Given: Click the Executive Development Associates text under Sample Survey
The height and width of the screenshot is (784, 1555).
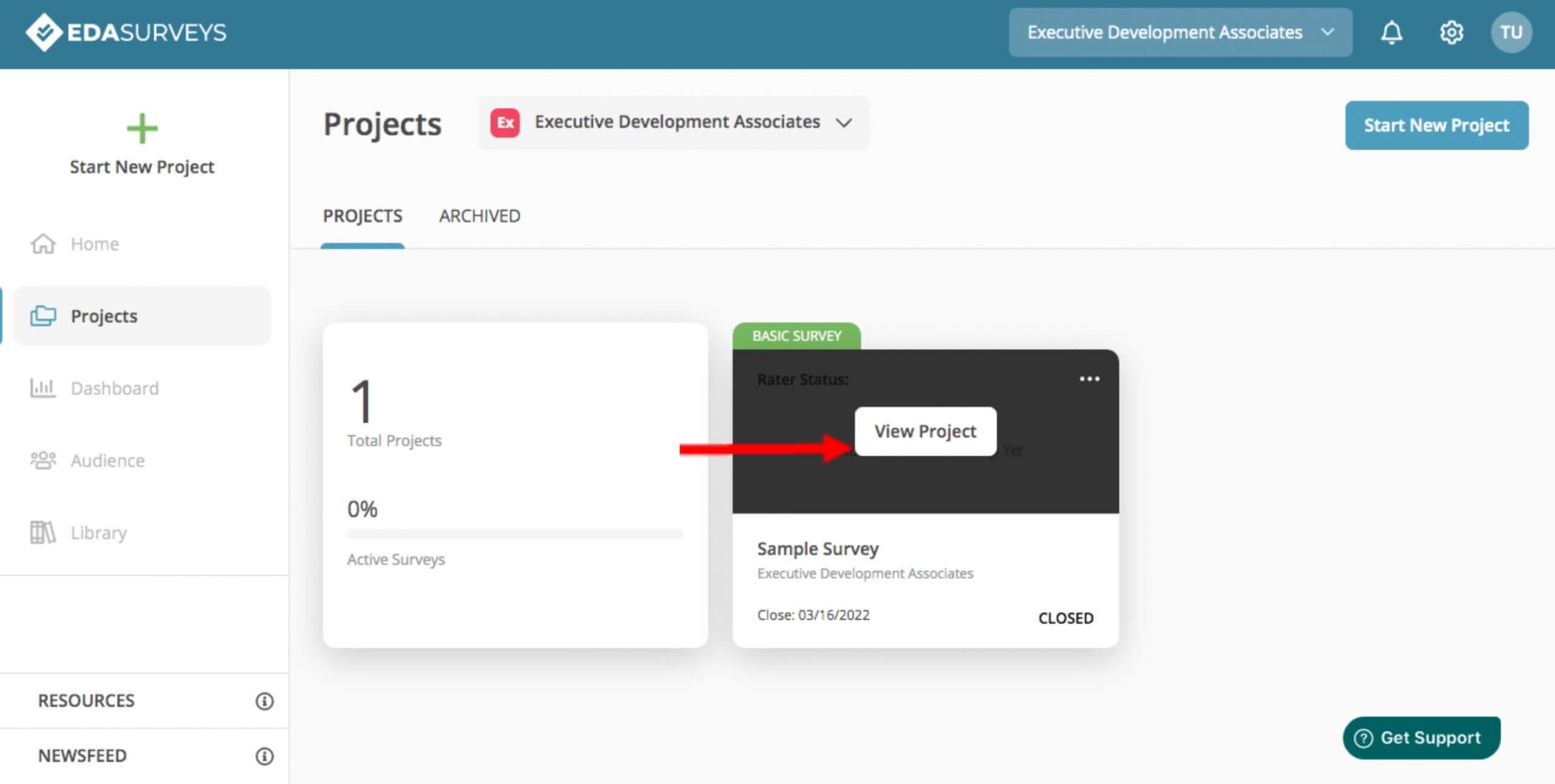Looking at the screenshot, I should [x=865, y=573].
